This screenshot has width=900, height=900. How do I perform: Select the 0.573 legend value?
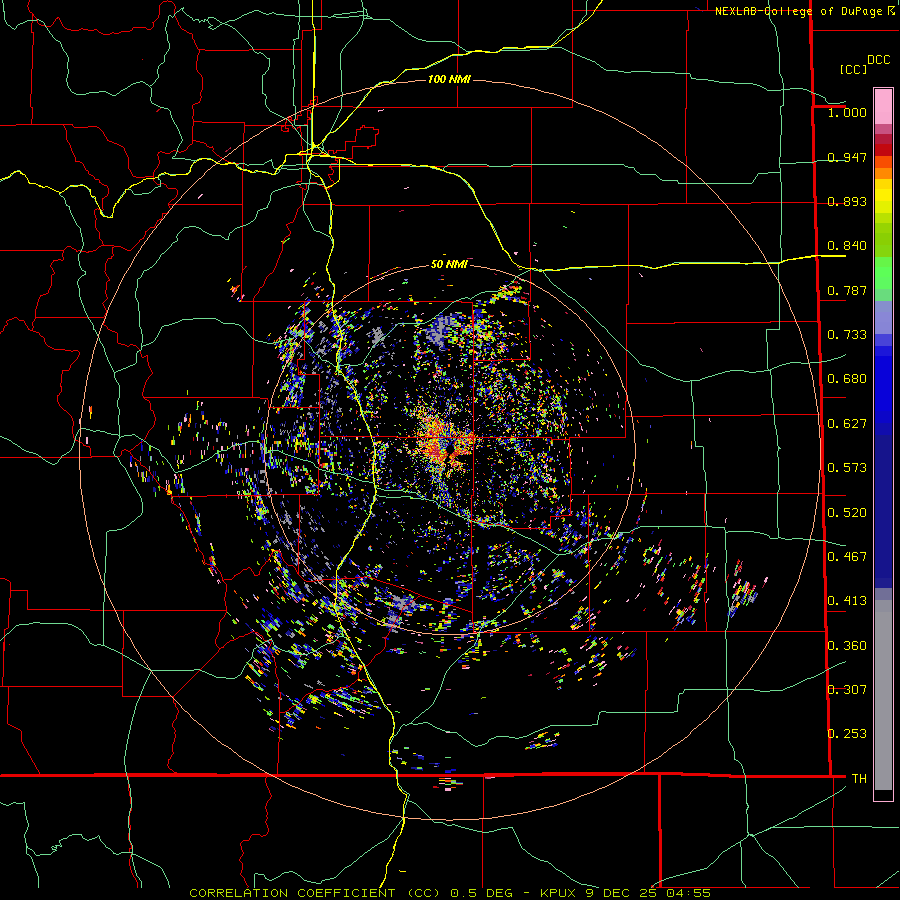[x=847, y=468]
